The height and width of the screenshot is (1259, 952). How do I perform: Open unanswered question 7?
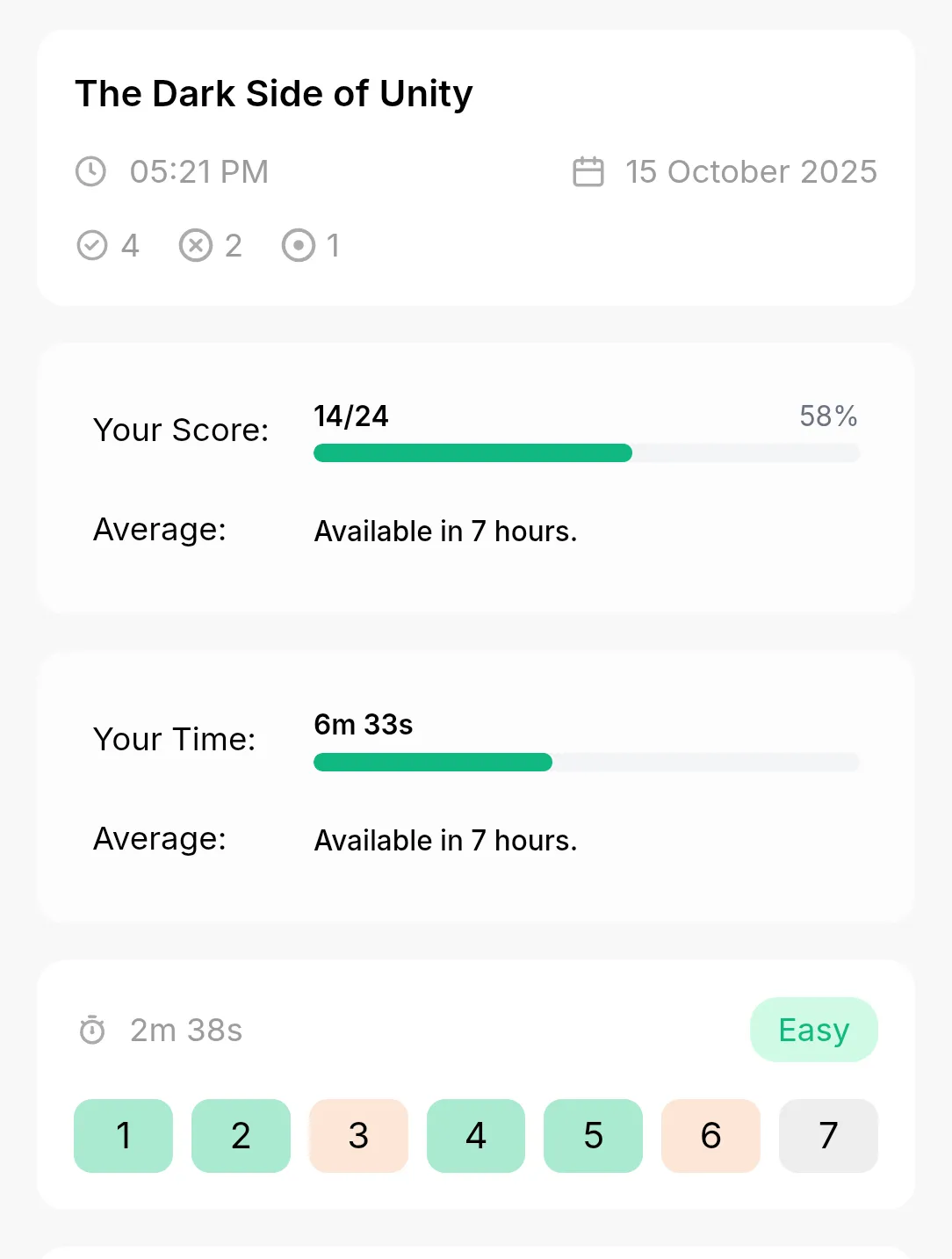coord(828,1135)
